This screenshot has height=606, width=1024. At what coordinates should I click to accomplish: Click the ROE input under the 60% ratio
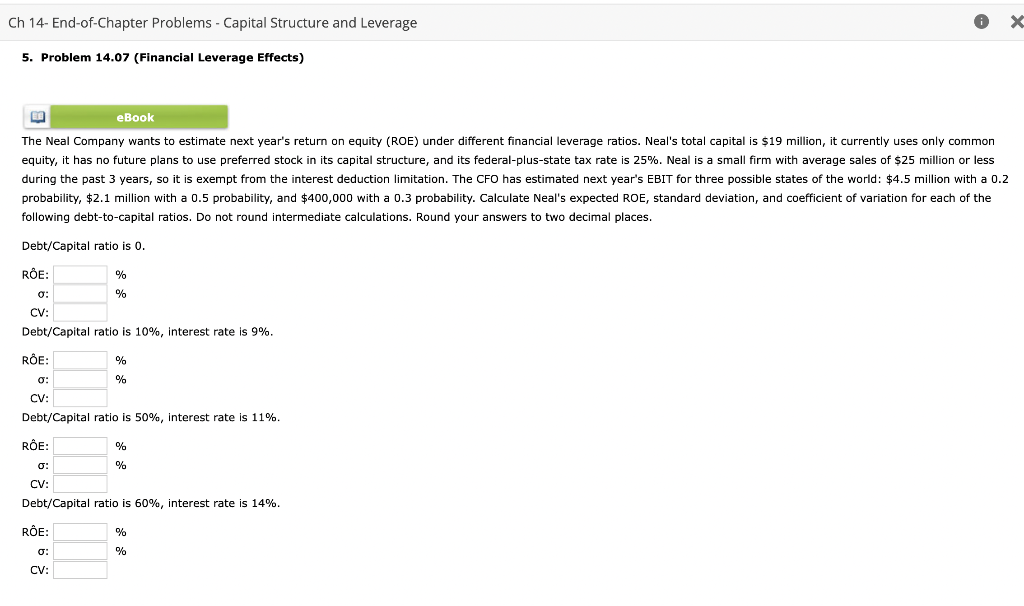(80, 531)
